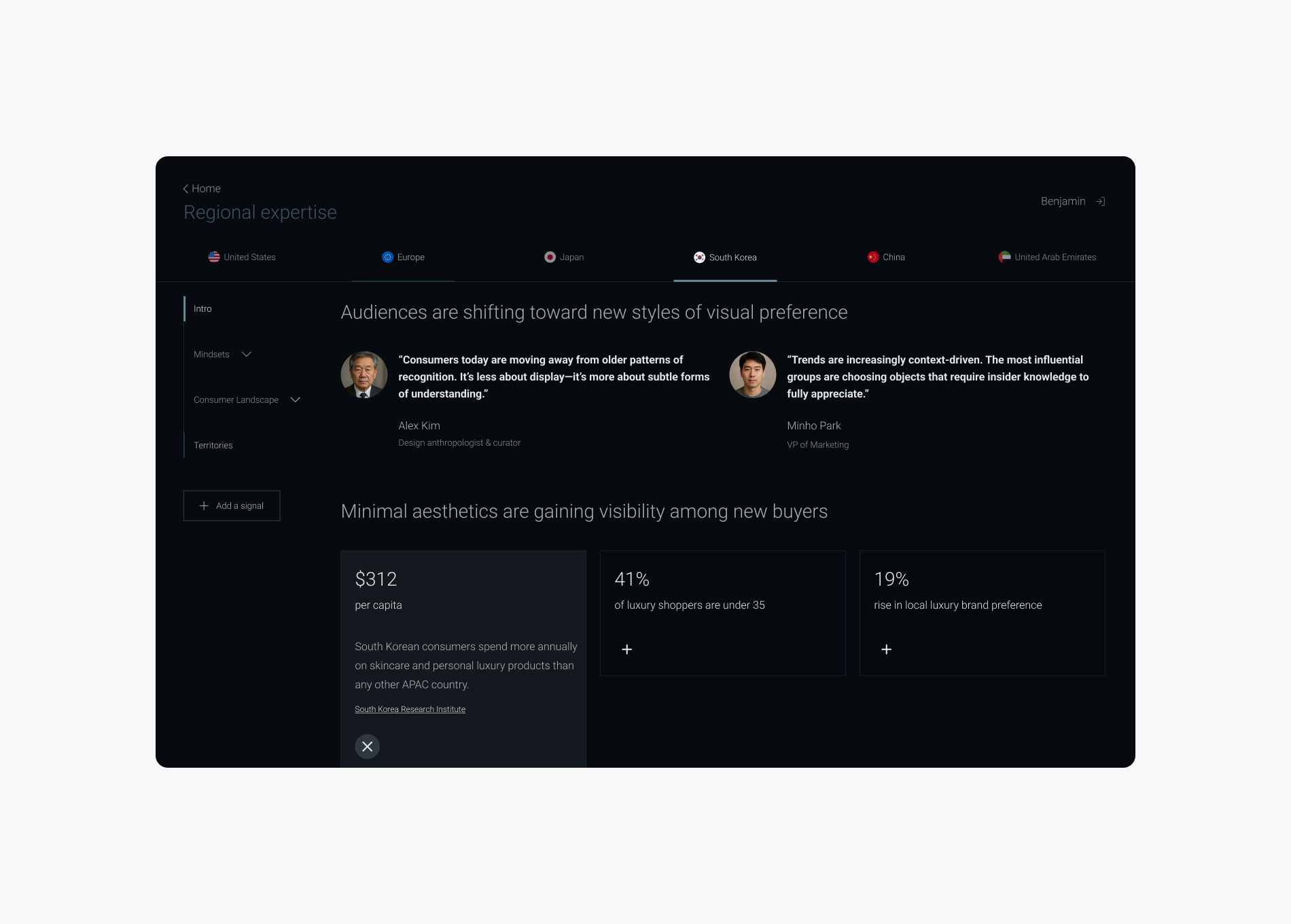Click the South Korea flag icon

pos(699,257)
